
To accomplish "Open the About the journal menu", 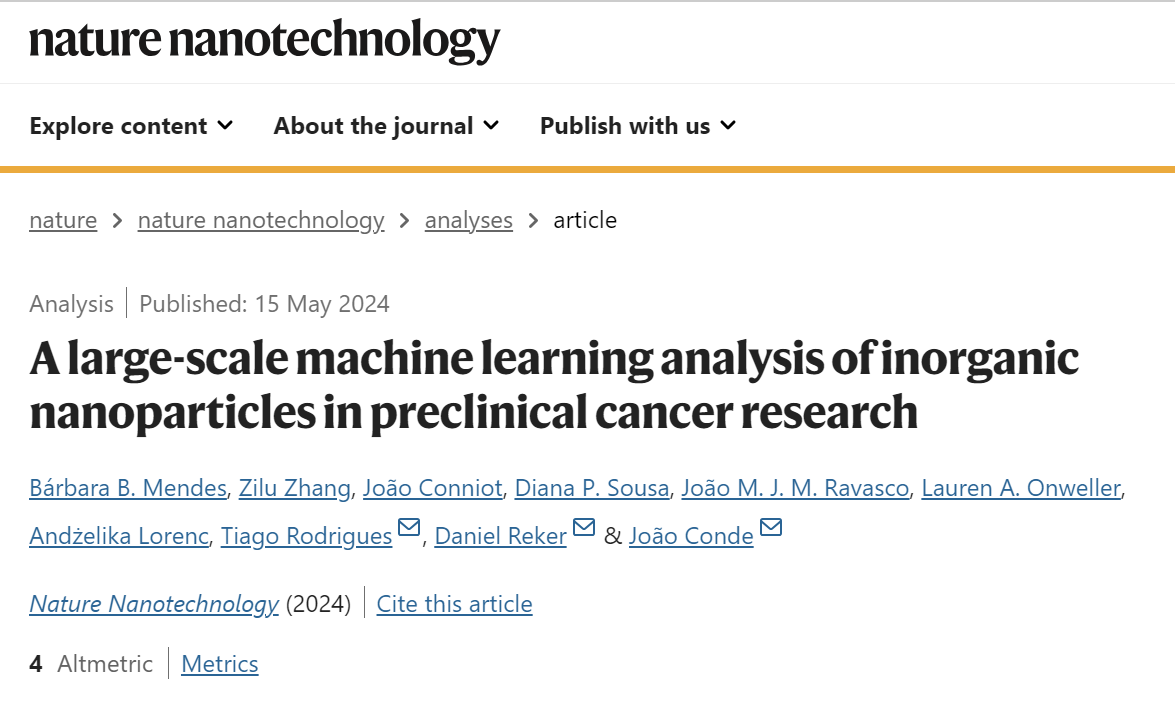I will click(x=386, y=126).
